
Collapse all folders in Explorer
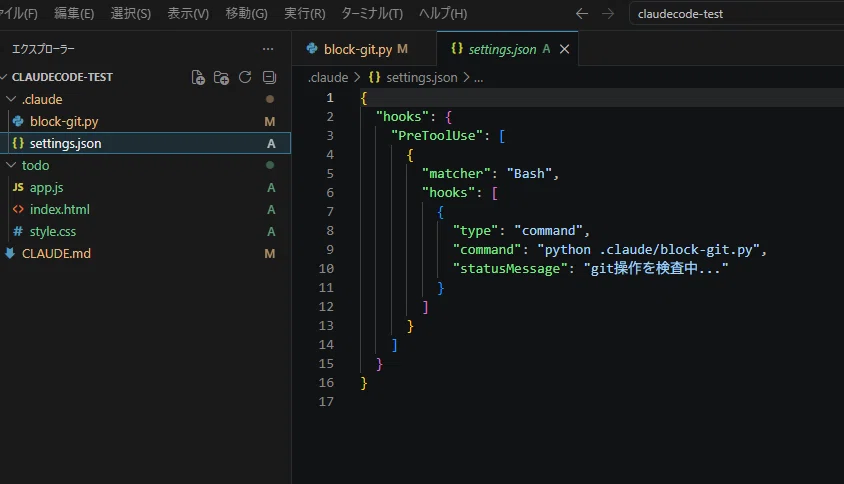pyautogui.click(x=269, y=78)
